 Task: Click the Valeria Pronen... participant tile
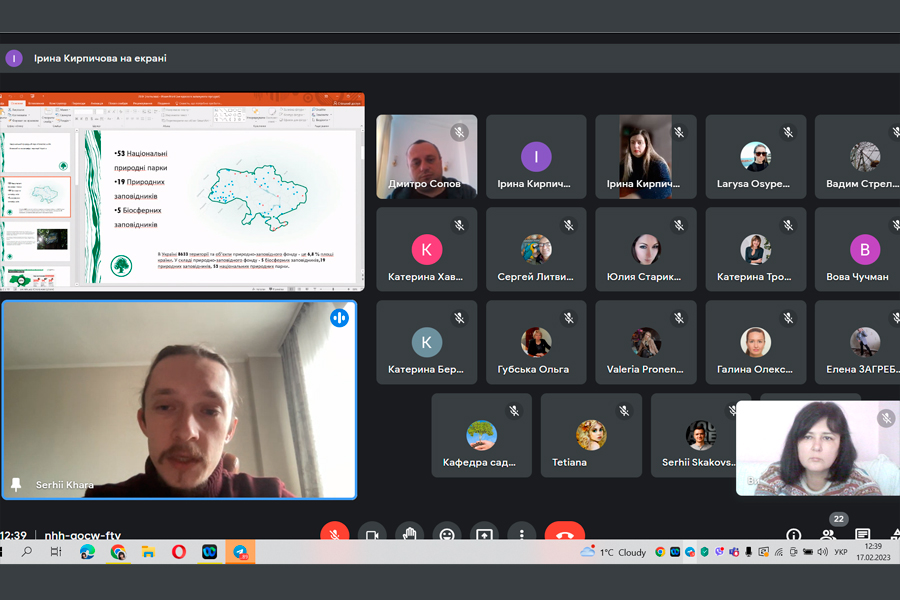click(x=646, y=342)
